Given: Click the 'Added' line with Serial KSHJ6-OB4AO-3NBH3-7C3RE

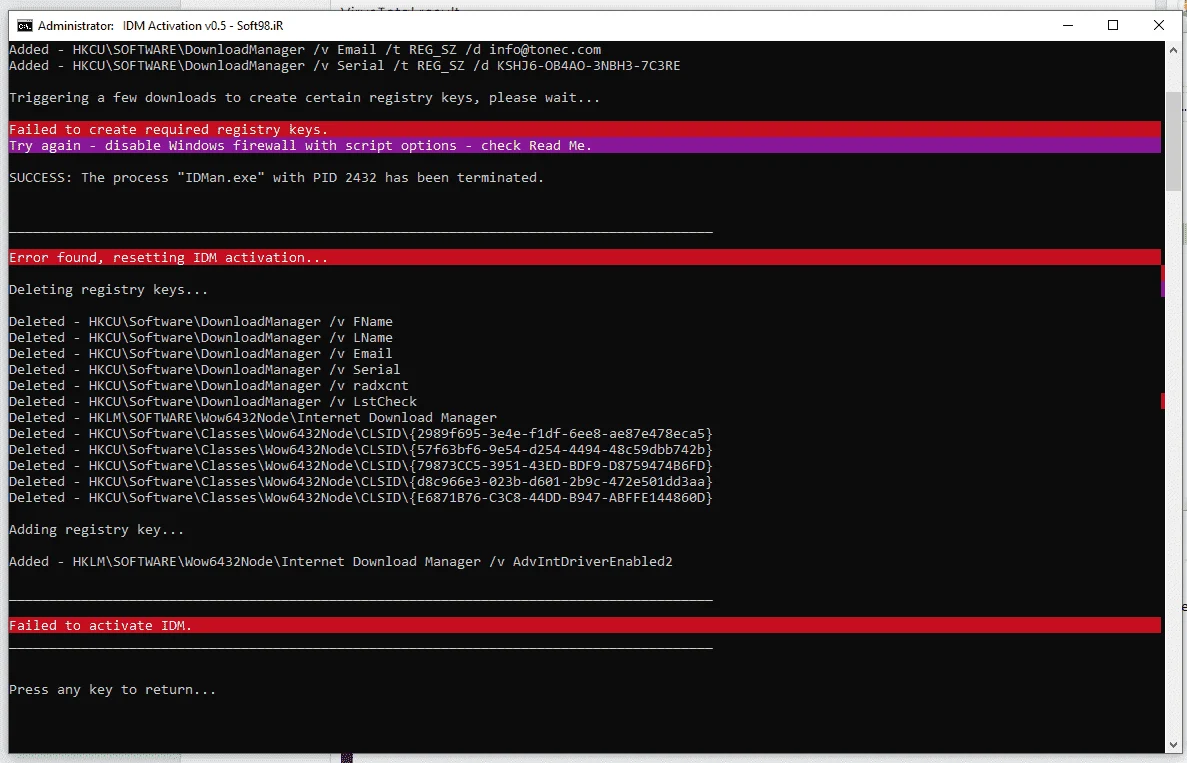Looking at the screenshot, I should [x=344, y=66].
